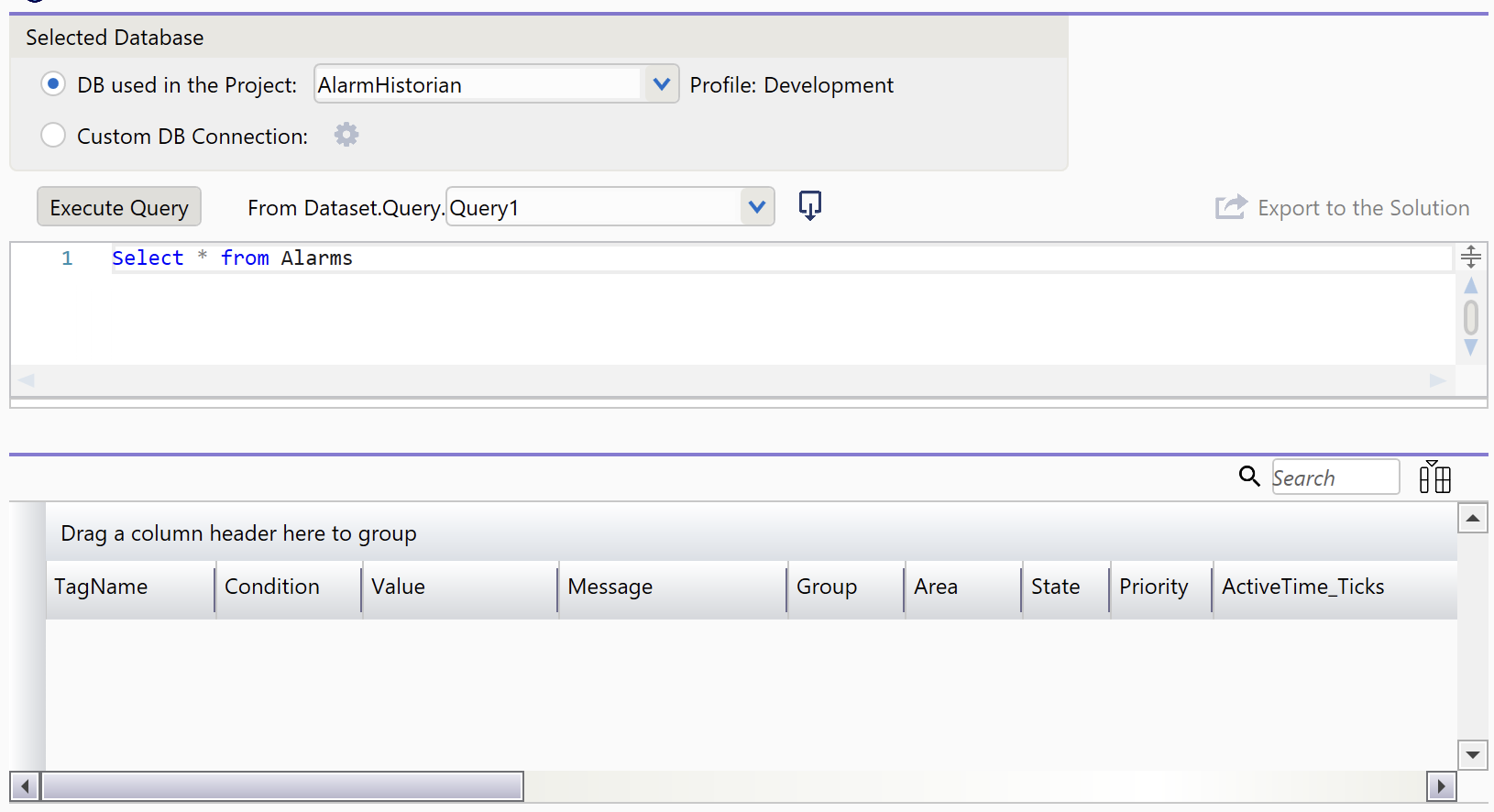This screenshot has height=812, width=1494.
Task: Click Export to the Solution link
Action: [1363, 208]
